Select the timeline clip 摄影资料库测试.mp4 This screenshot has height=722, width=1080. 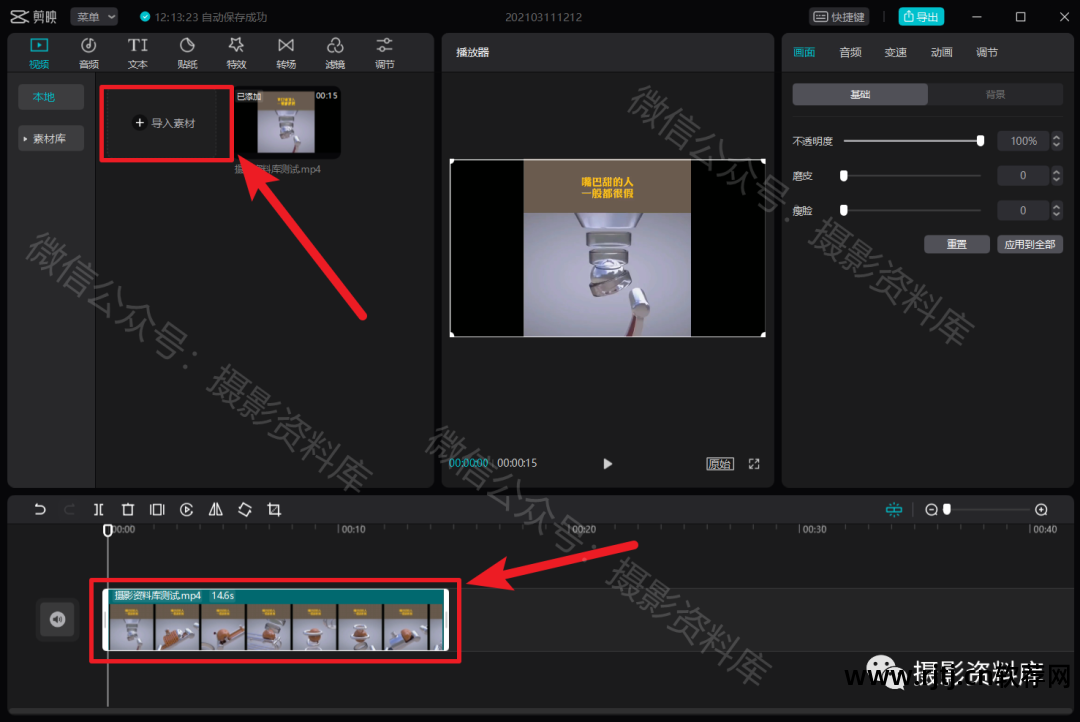[276, 619]
